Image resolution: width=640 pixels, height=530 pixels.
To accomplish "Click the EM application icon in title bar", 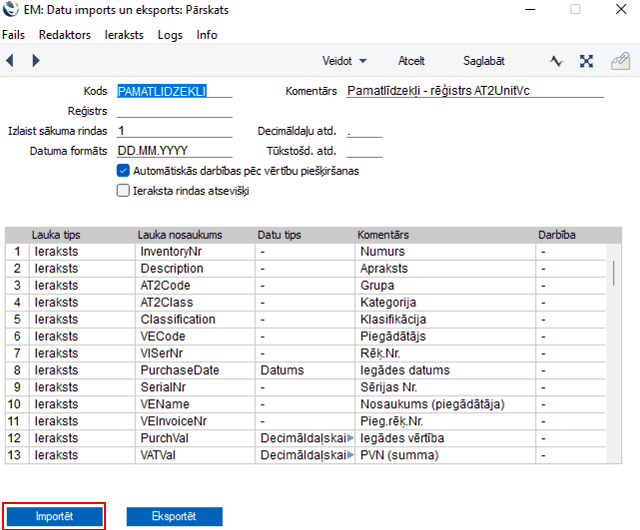I will 11,9.
